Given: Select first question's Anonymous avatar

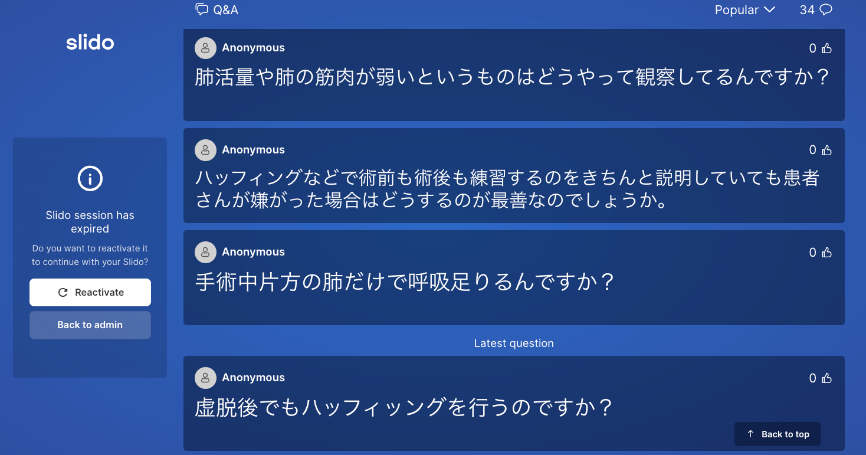Looking at the screenshot, I should point(205,48).
